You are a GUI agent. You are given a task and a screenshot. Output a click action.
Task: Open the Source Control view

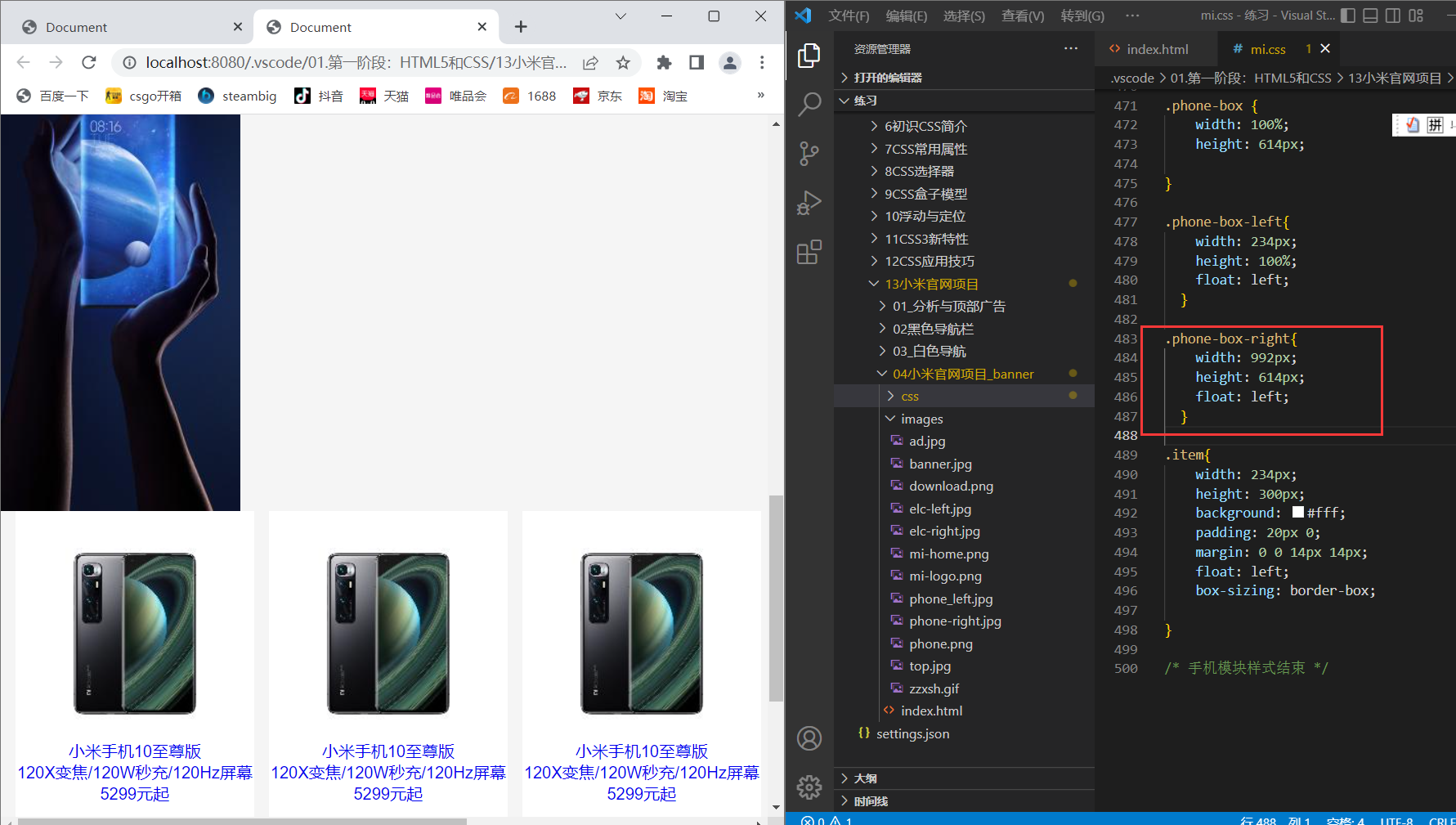[x=809, y=153]
